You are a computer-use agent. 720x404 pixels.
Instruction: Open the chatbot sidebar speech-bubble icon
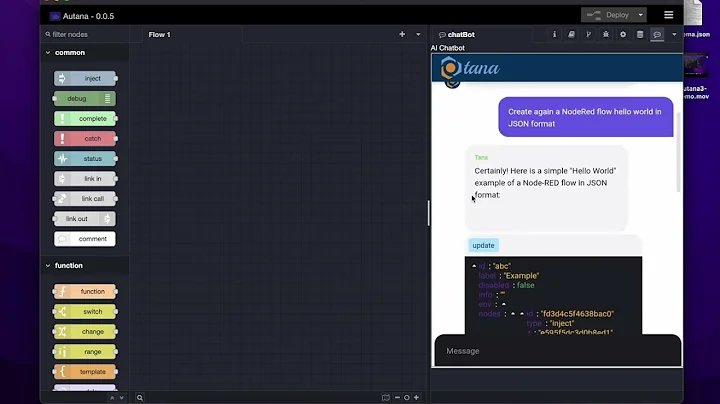pyautogui.click(x=657, y=34)
